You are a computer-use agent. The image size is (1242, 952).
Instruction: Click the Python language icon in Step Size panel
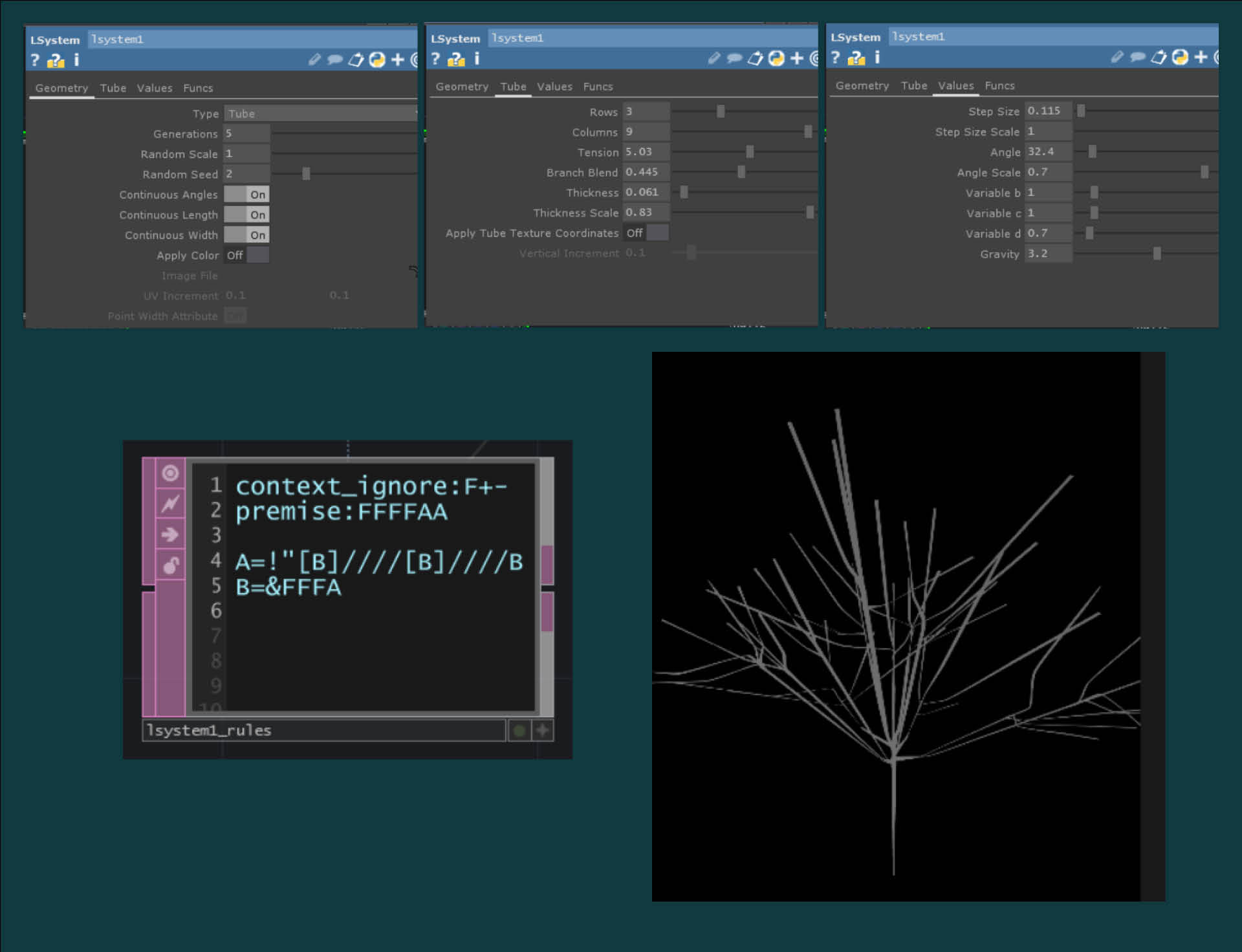coord(1180,57)
